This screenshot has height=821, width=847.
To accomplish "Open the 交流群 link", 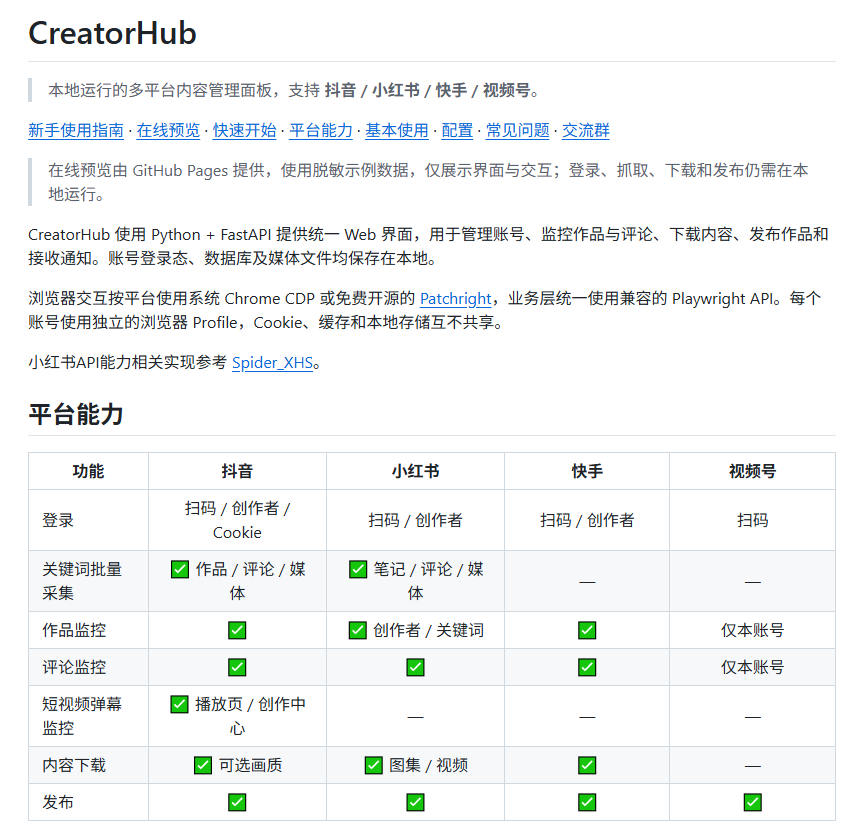I will (586, 130).
